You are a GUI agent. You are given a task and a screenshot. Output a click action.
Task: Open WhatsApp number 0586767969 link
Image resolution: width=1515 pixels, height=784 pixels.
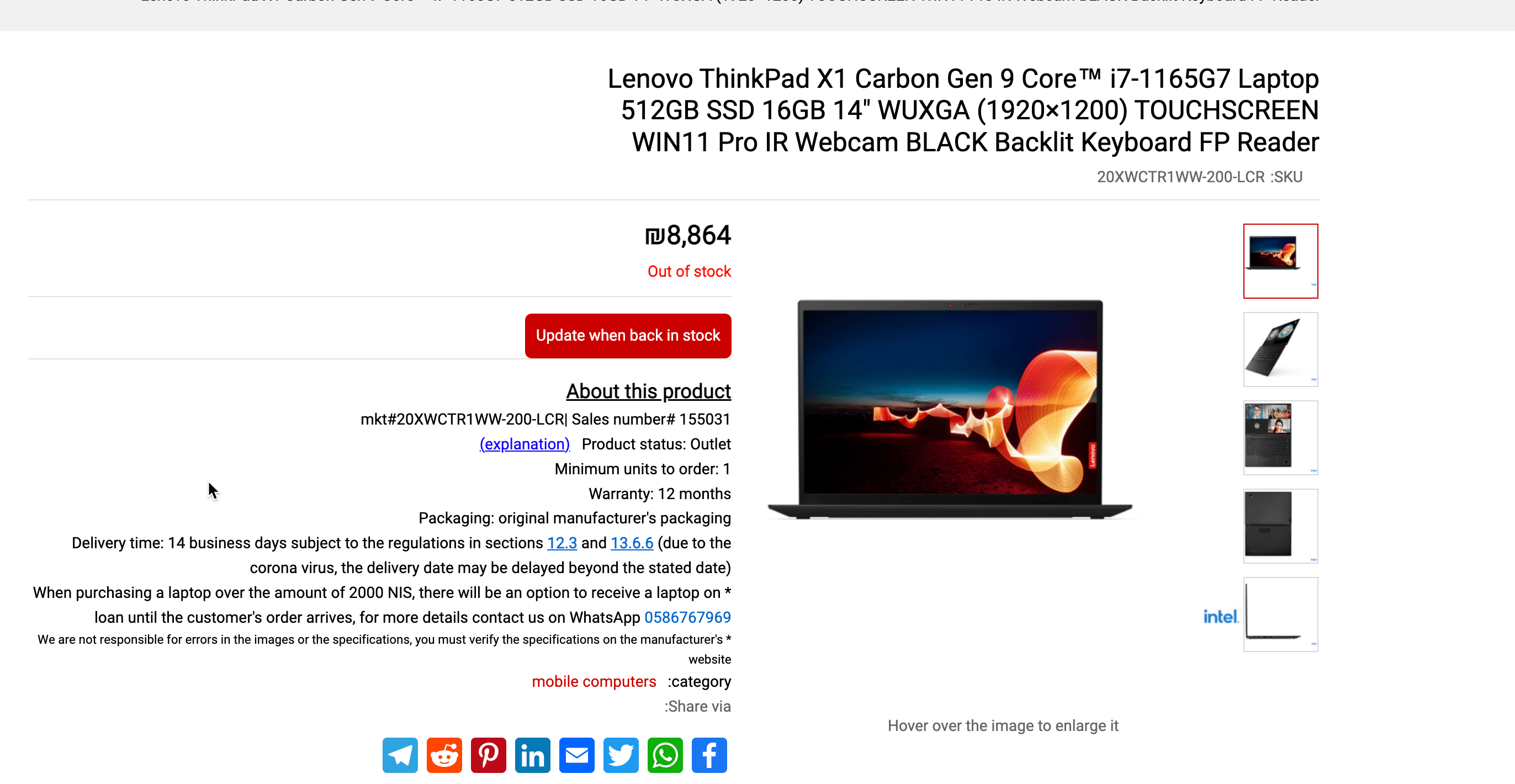click(687, 617)
